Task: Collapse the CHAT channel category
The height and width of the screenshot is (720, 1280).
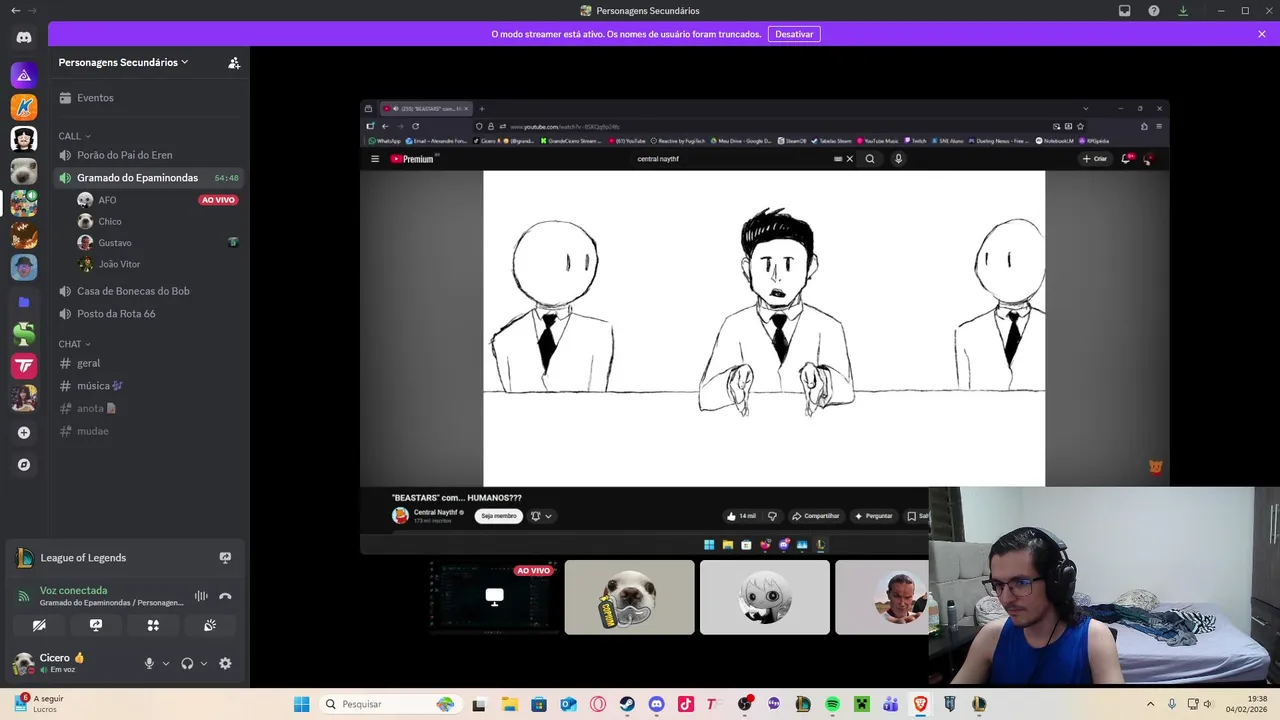Action: (74, 344)
